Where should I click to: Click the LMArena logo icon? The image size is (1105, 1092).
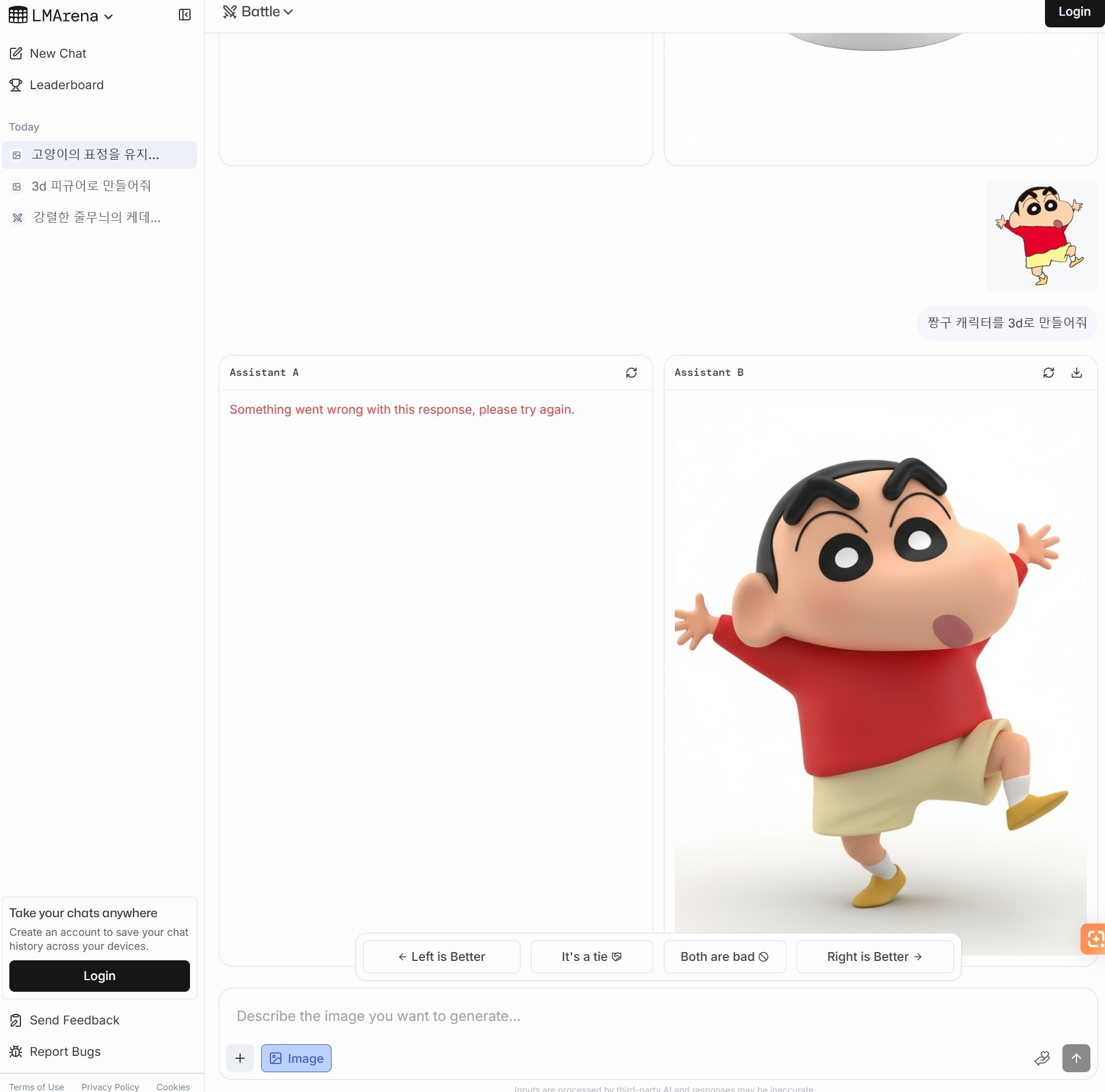(18, 16)
